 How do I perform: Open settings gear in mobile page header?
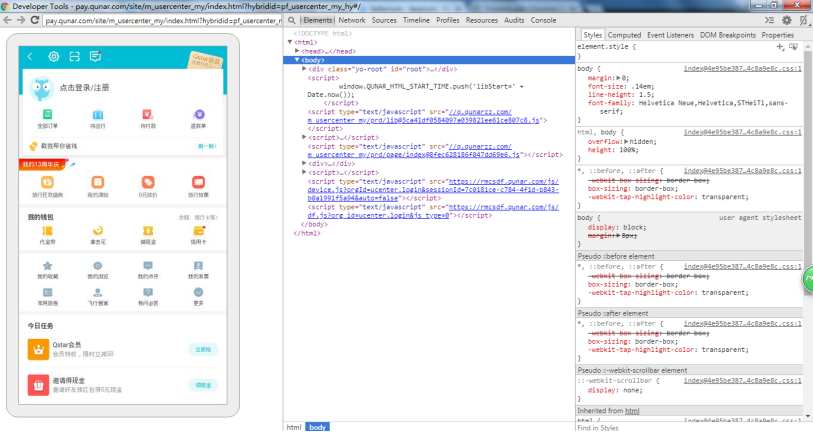53,57
